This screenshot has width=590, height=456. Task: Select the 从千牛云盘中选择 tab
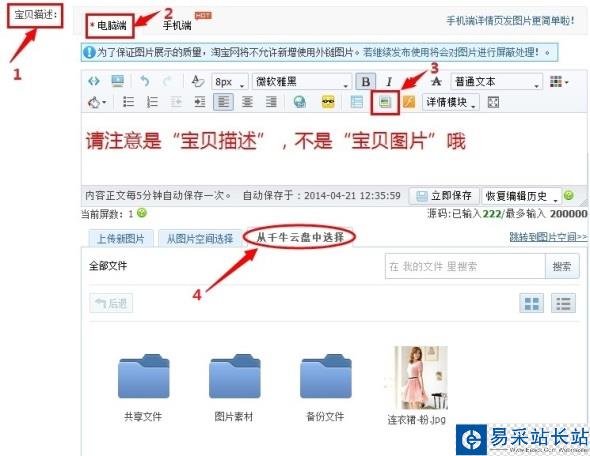tap(300, 237)
